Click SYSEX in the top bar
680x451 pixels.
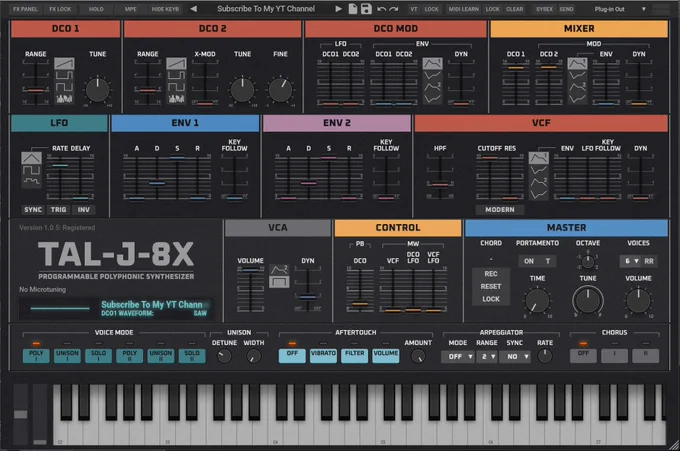[x=544, y=9]
